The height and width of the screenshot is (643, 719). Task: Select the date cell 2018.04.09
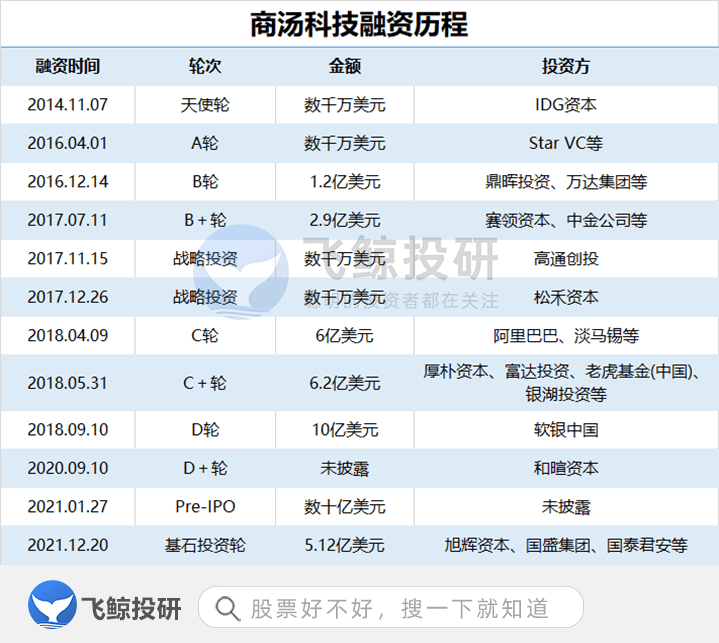(67, 336)
